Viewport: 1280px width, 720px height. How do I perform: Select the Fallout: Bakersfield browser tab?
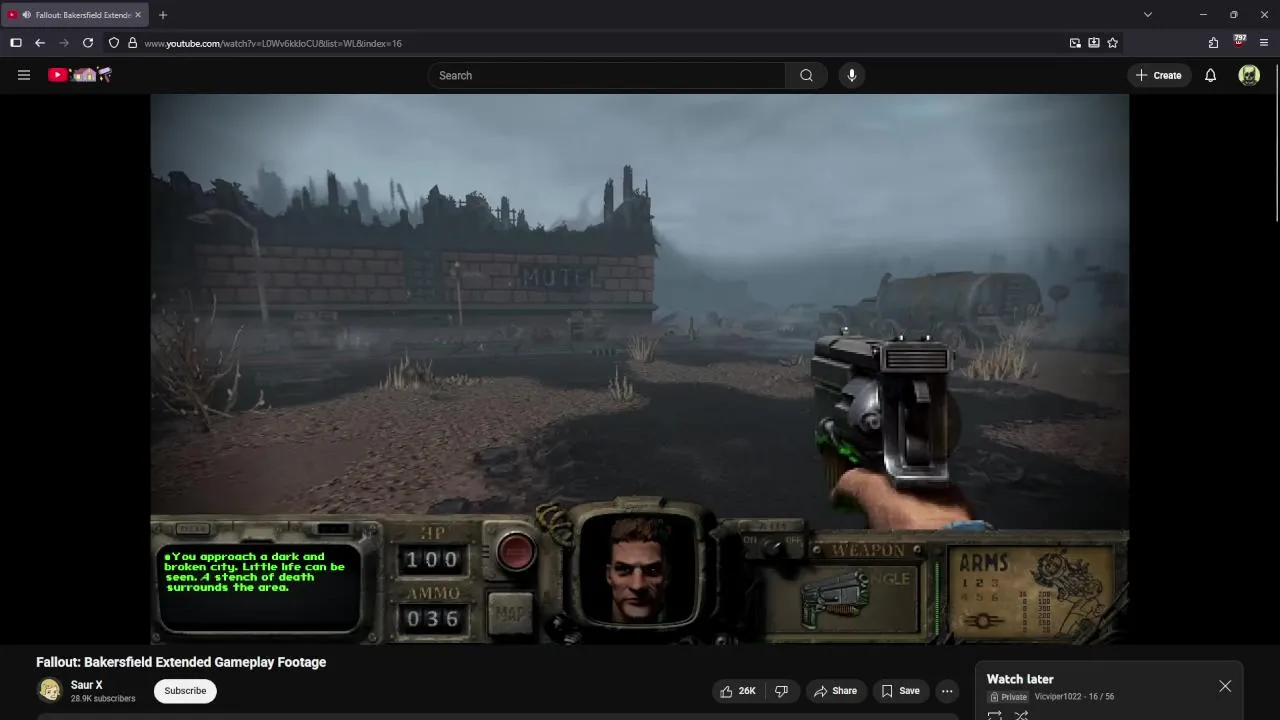tap(76, 15)
